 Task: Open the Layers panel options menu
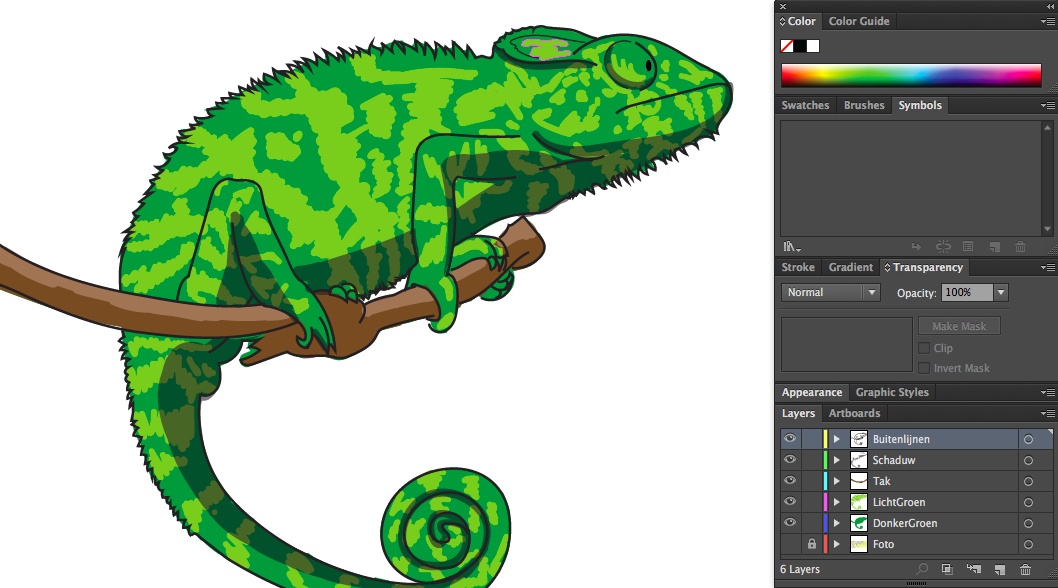click(1047, 413)
